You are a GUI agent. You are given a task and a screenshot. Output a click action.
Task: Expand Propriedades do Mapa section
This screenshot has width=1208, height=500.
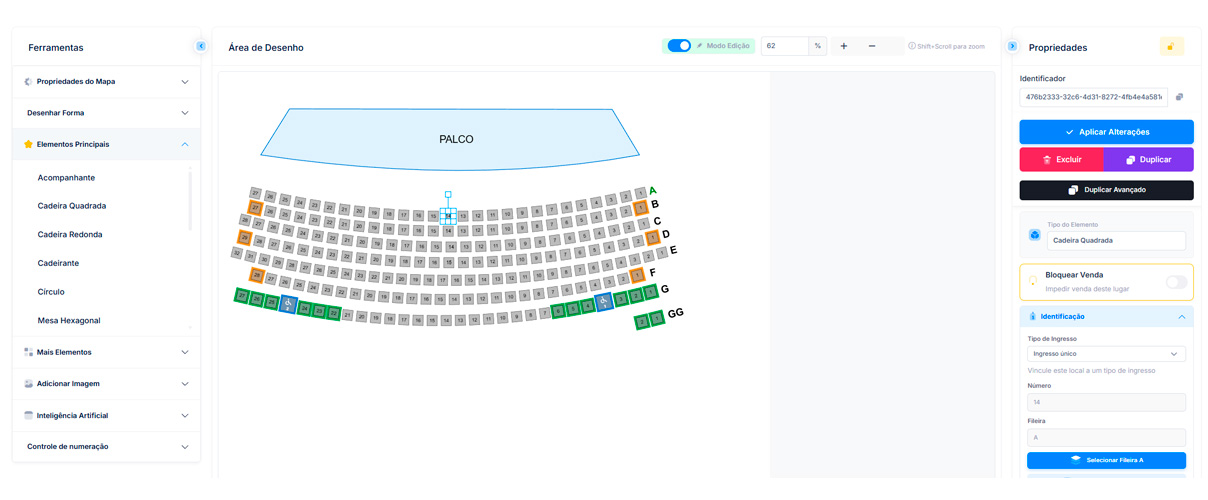(106, 82)
